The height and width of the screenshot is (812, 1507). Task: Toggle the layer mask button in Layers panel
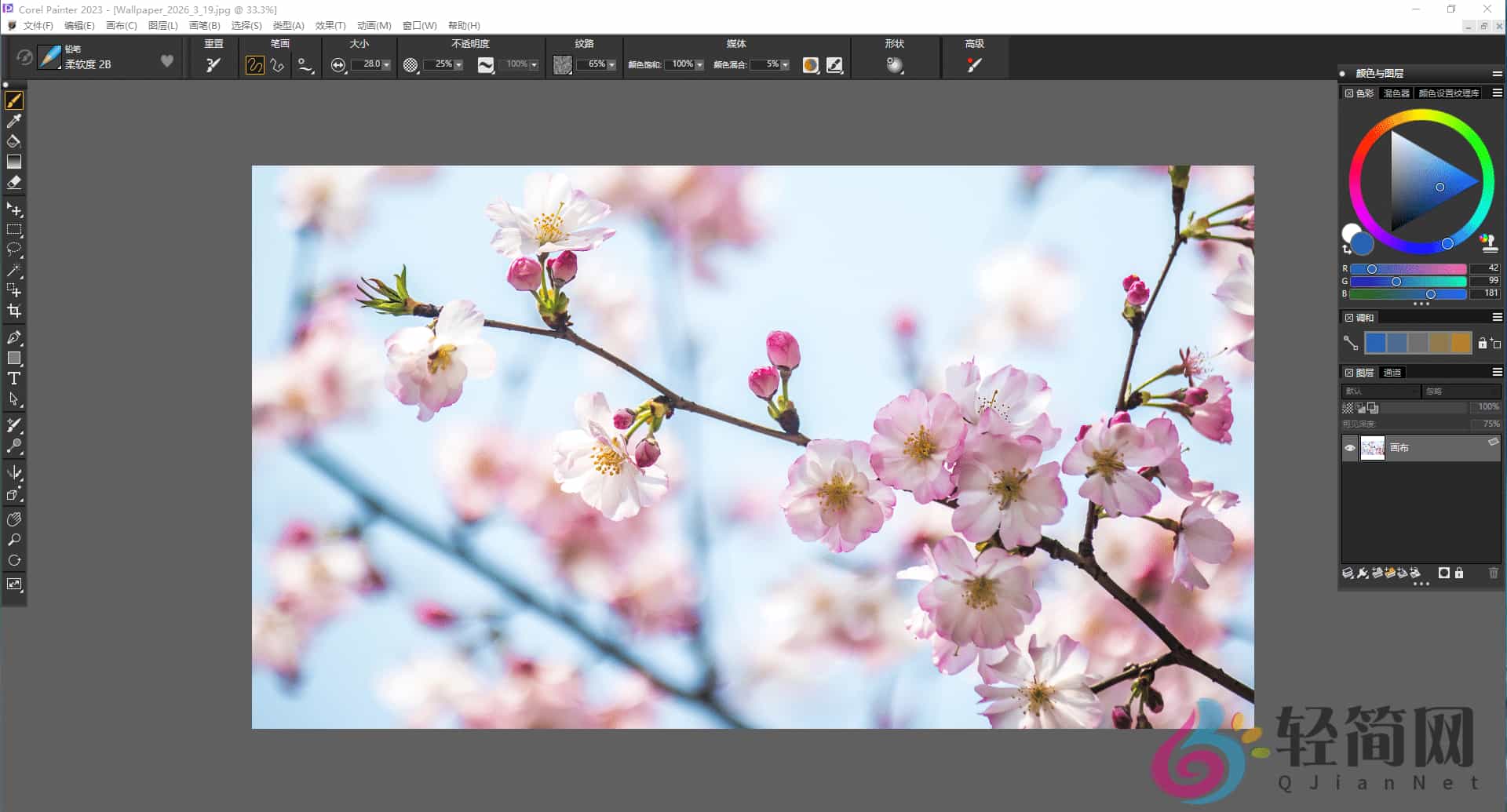point(1443,573)
